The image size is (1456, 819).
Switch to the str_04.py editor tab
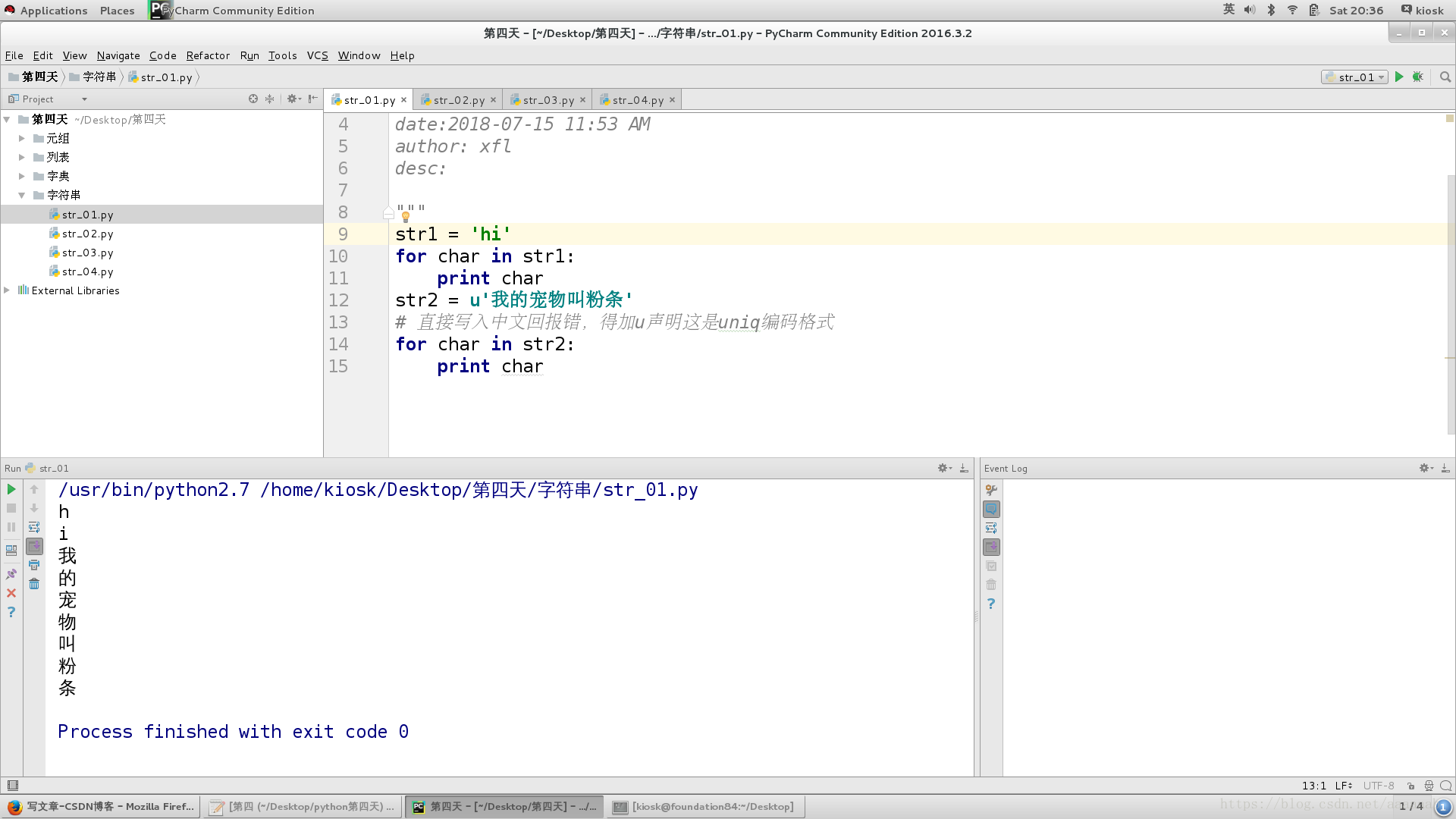pyautogui.click(x=637, y=100)
